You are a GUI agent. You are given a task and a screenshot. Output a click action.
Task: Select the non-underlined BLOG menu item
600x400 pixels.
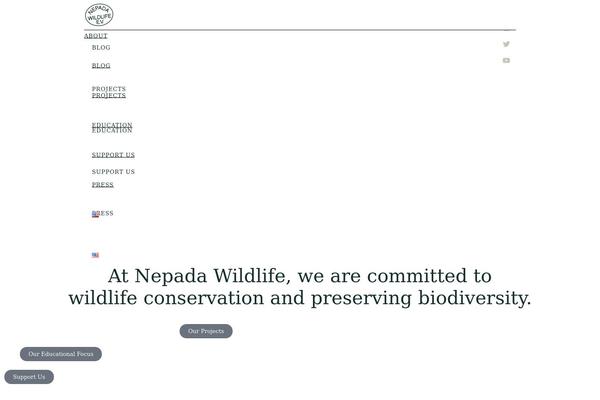(x=101, y=47)
